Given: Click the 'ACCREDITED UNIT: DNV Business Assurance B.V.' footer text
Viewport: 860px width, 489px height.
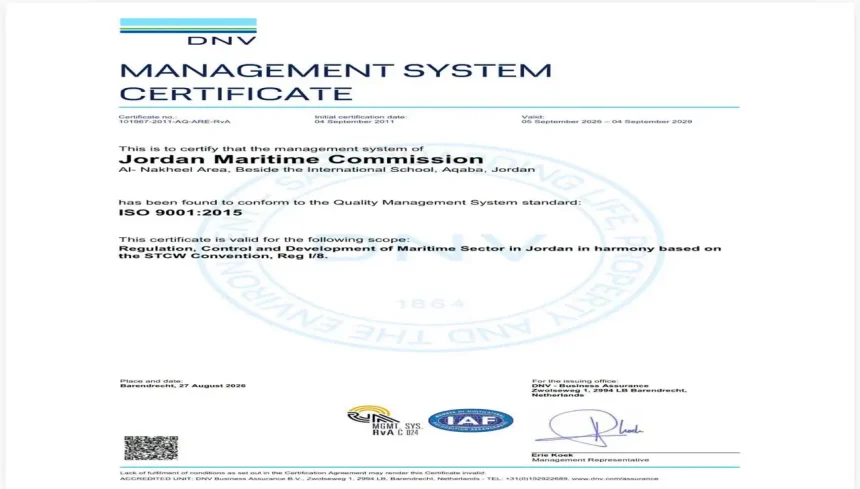Looking at the screenshot, I should pos(212,479).
